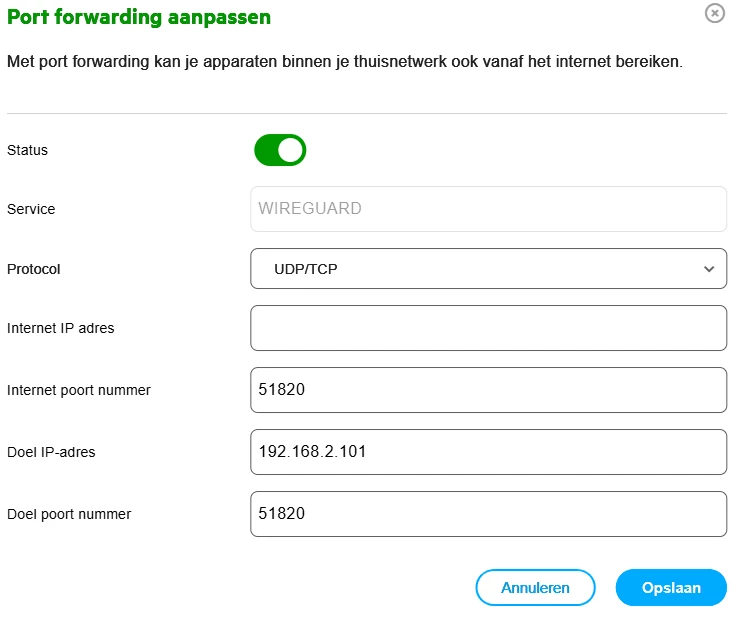Image resolution: width=734 pixels, height=617 pixels.
Task: Click the Service label text
Action: click(31, 209)
